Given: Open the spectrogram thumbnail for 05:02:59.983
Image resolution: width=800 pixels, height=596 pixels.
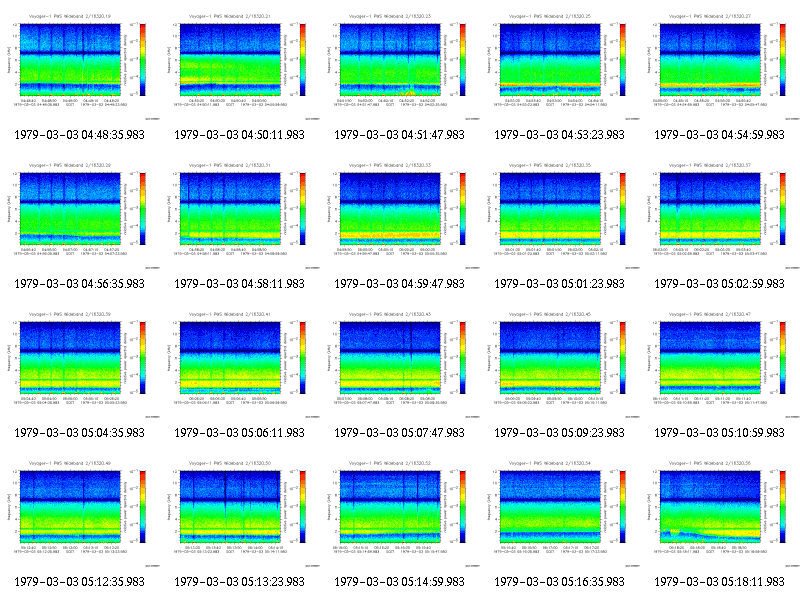Looking at the screenshot, I should tap(720, 215).
